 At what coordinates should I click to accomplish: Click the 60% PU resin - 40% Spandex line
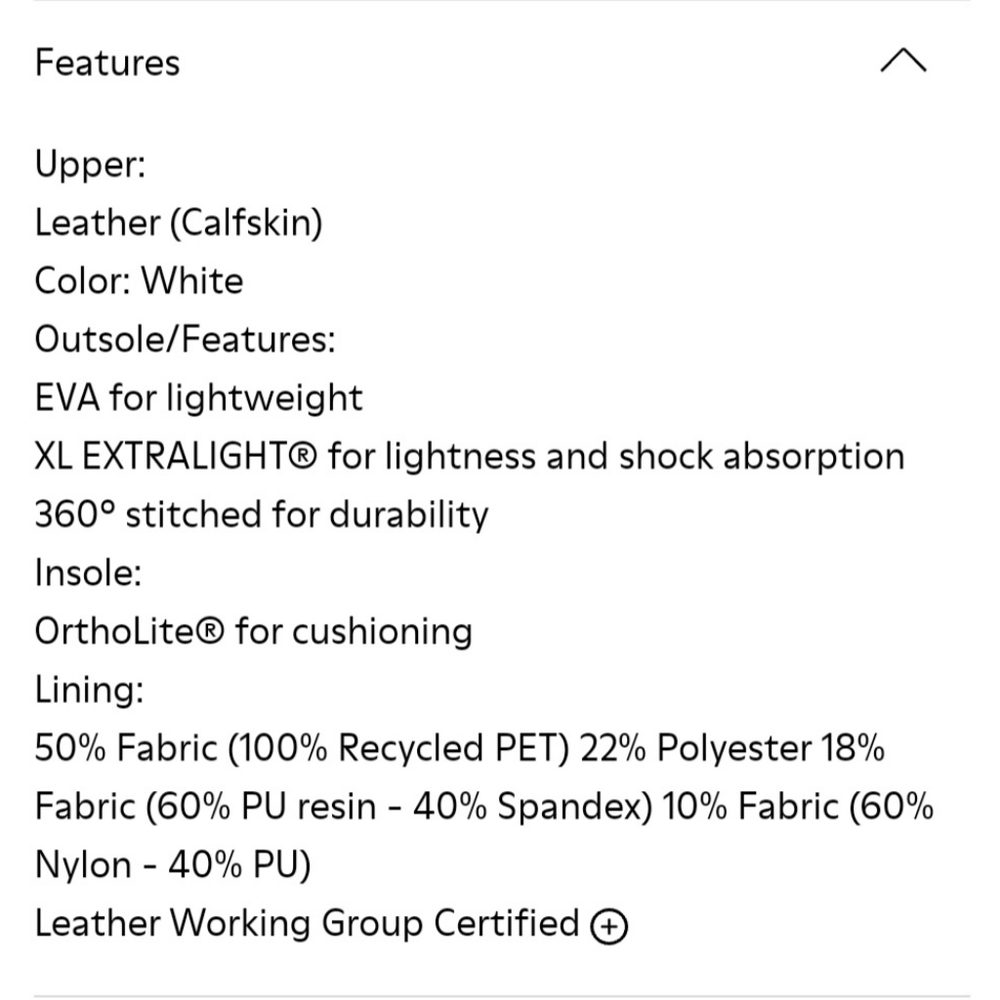400,806
